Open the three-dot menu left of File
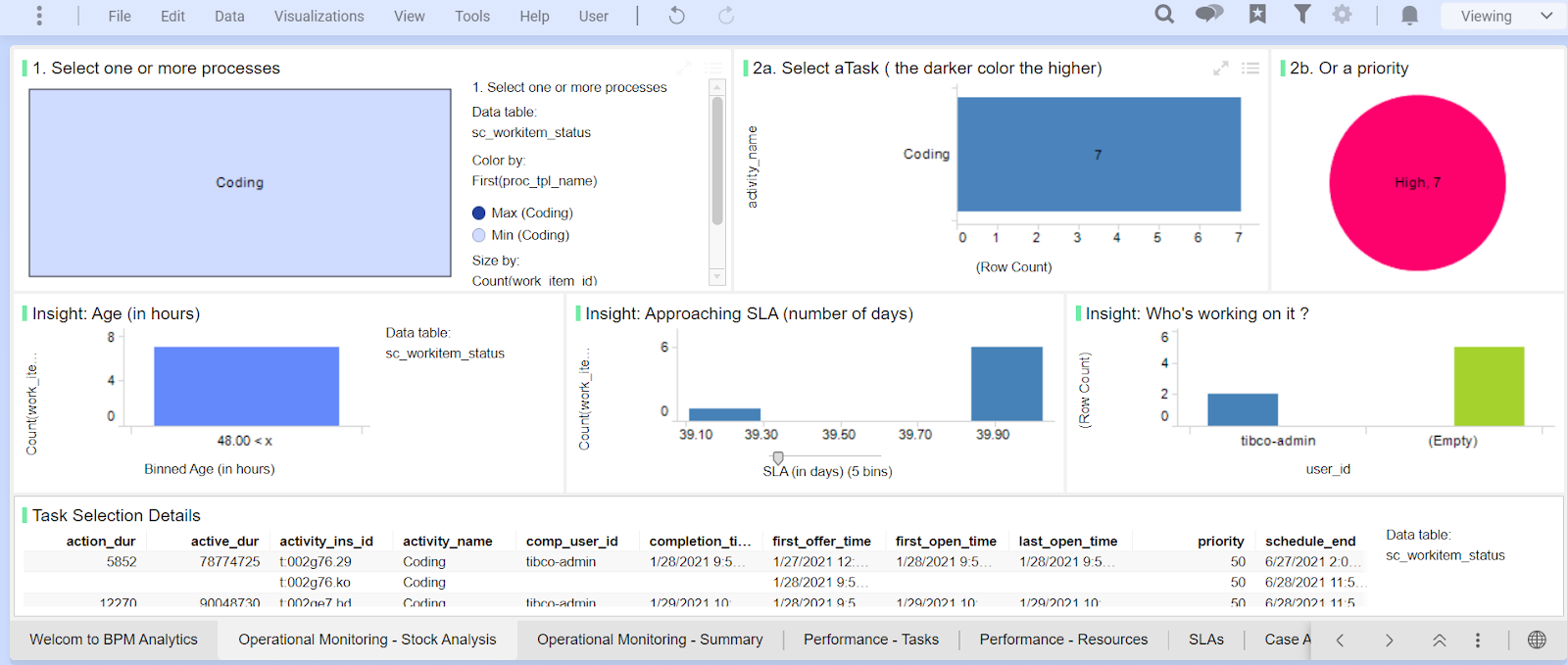The image size is (1568, 665). [39, 16]
